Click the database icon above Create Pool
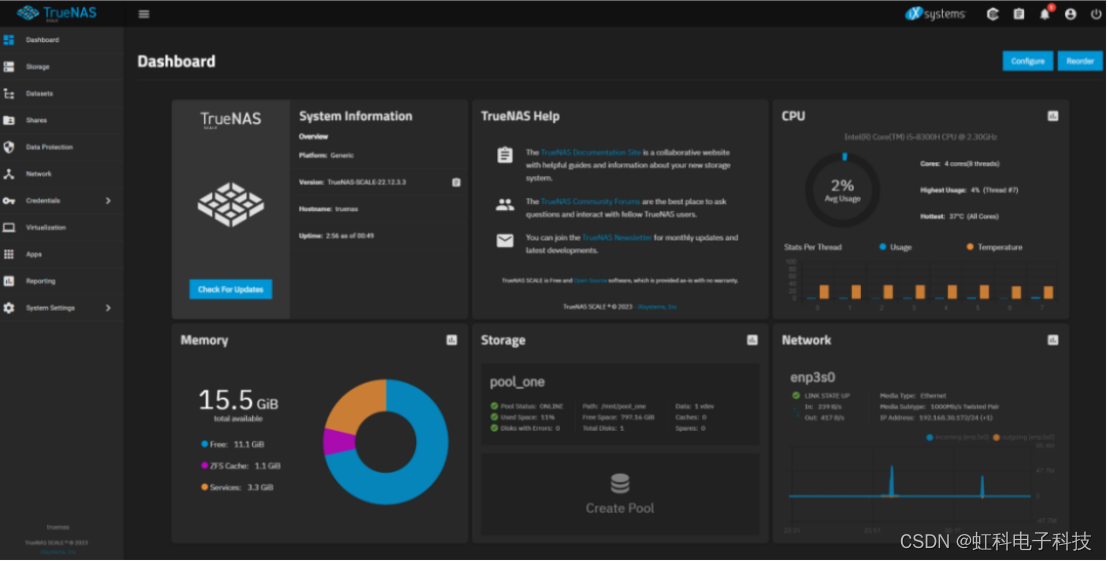 coord(620,484)
